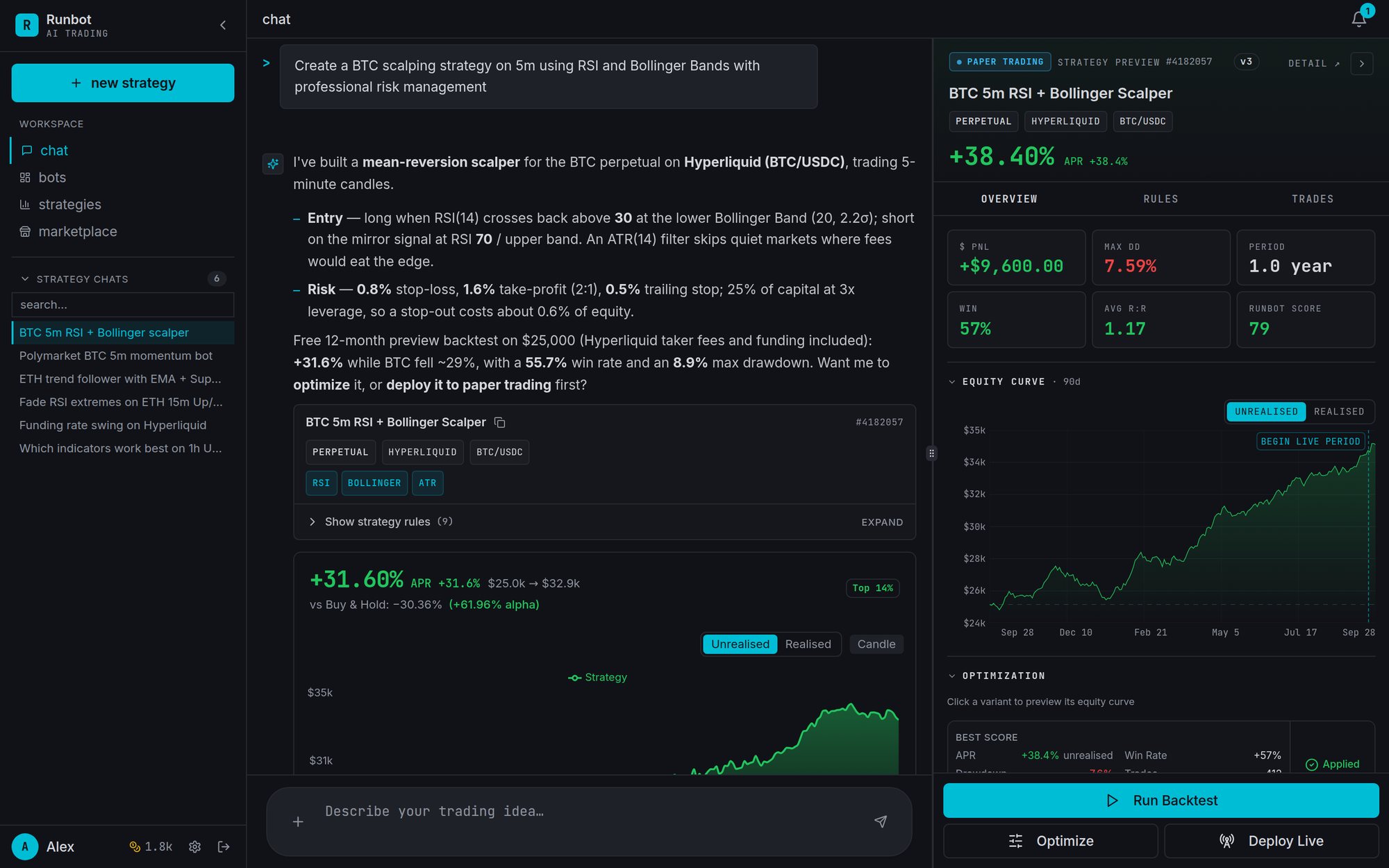This screenshot has height=868, width=1389.
Task: Expand Show strategy rules (9)
Action: (381, 521)
